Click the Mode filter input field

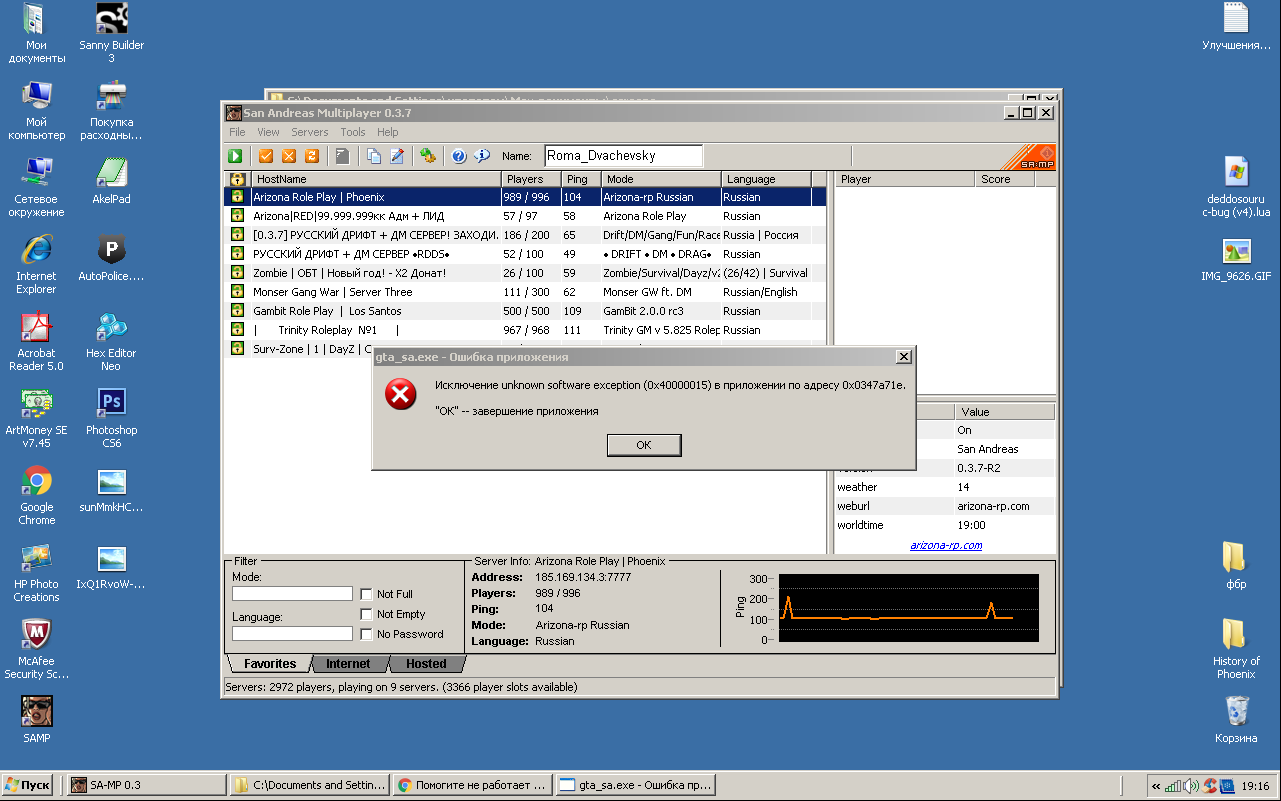(x=292, y=594)
